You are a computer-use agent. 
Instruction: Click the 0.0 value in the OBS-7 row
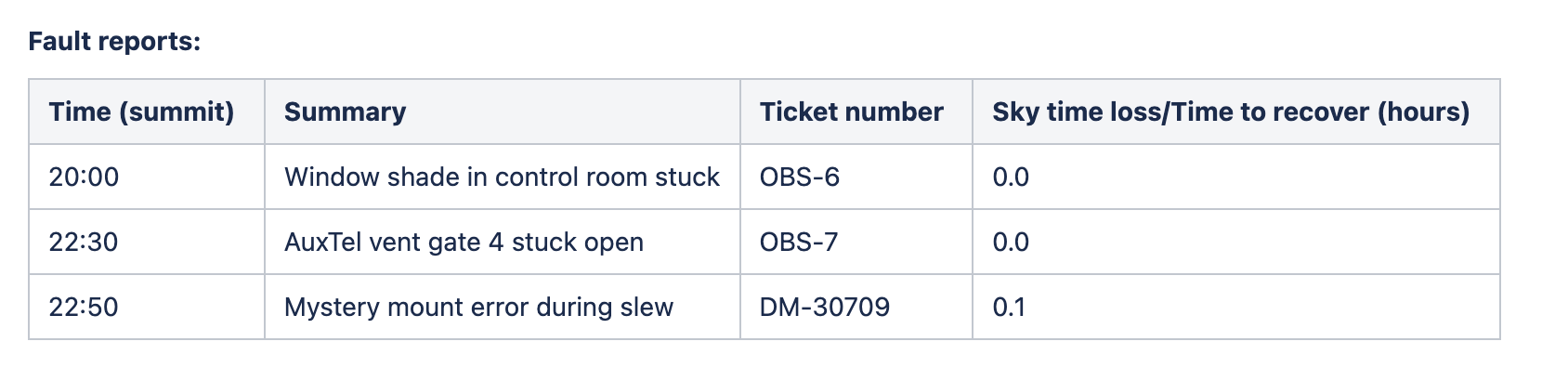[x=1011, y=243]
